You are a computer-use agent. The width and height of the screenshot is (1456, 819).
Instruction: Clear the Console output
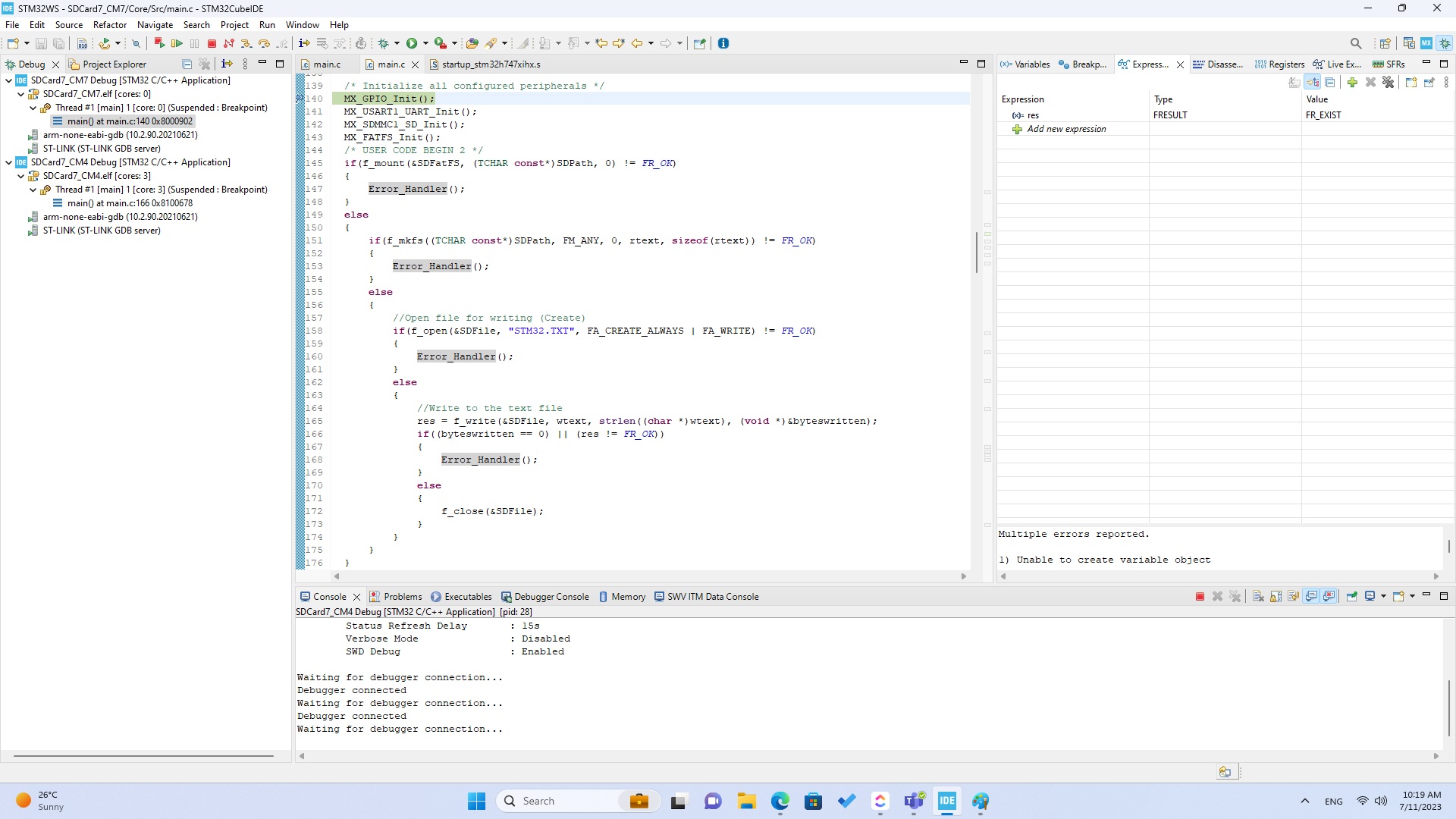(1257, 597)
